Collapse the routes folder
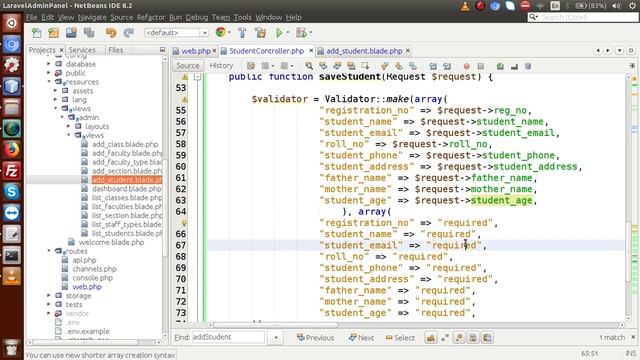This screenshot has width=640, height=360. point(49,251)
